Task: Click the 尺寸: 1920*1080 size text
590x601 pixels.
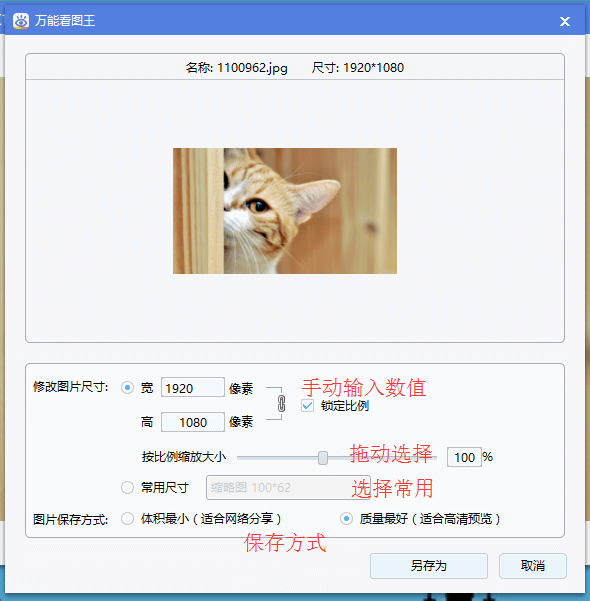Action: tap(358, 68)
